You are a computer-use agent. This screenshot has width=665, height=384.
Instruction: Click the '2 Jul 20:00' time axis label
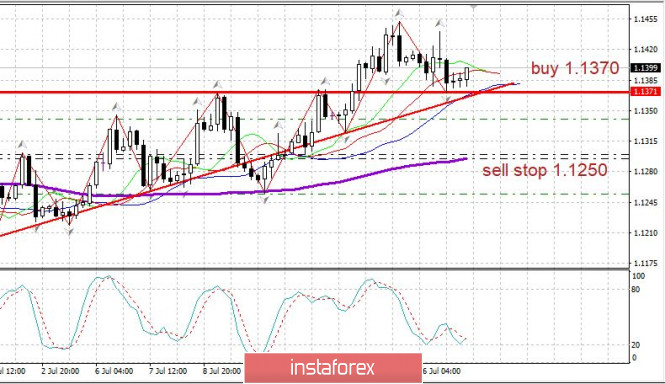(x=60, y=371)
